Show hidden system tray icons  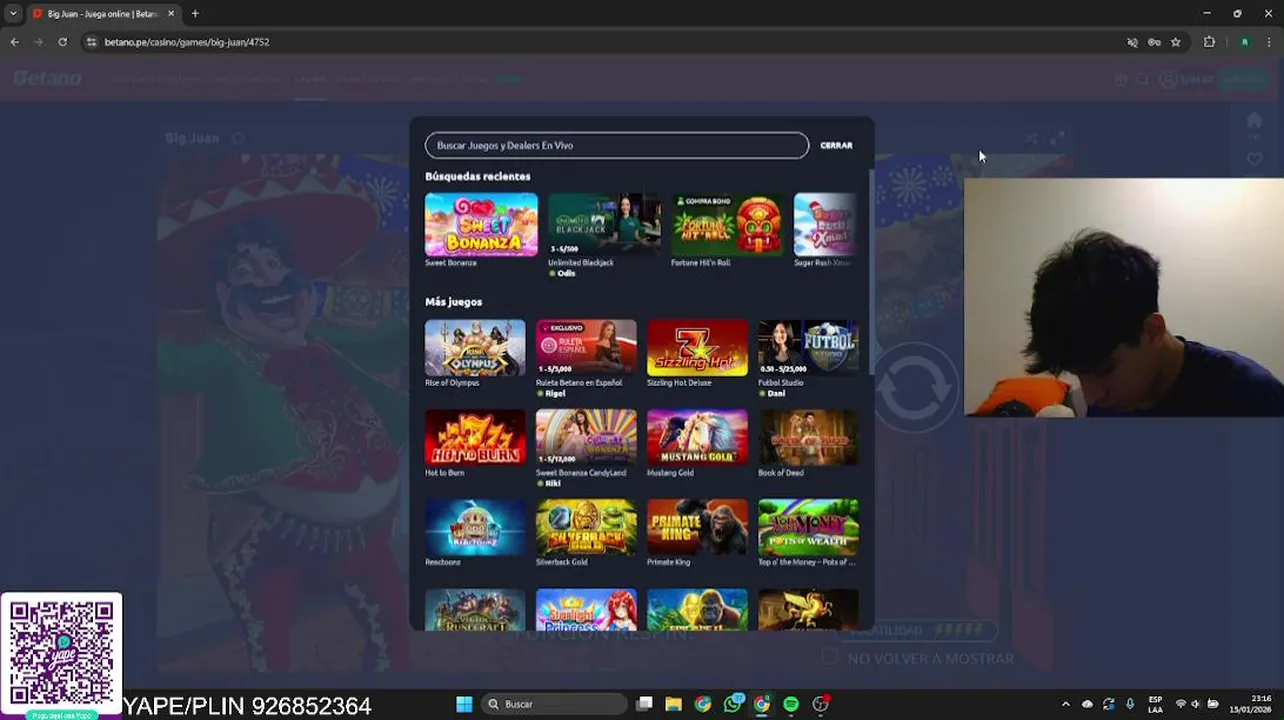tap(1065, 704)
